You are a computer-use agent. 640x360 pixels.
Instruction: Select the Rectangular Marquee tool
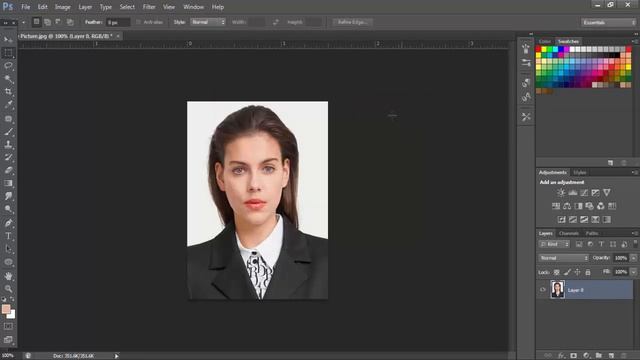[x=8, y=53]
